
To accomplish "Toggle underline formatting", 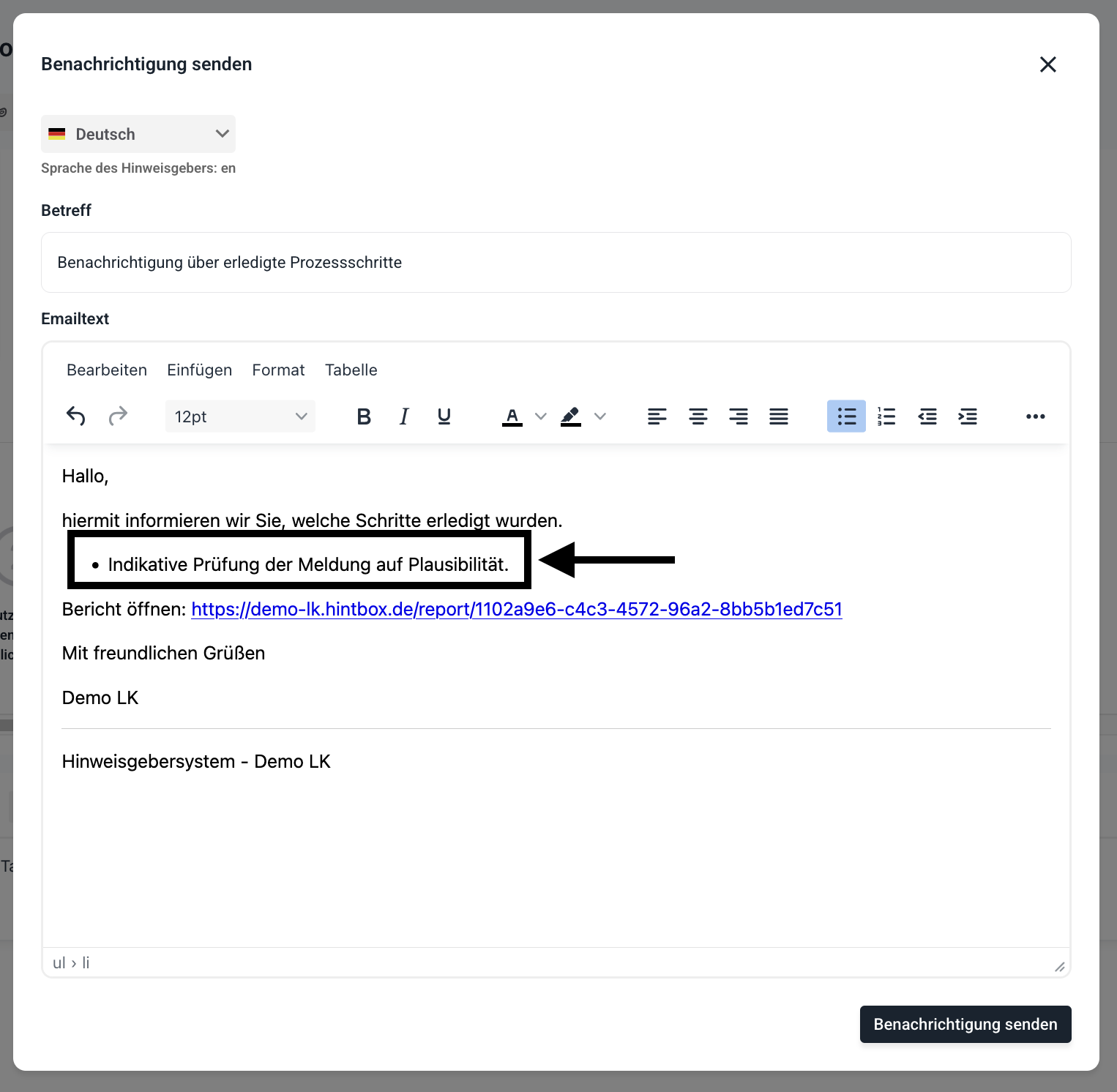I will (x=444, y=416).
